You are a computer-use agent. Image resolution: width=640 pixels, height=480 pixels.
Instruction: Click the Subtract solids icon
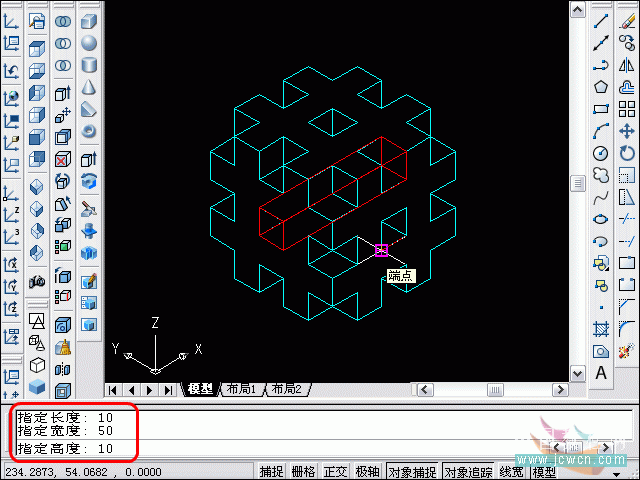(x=63, y=43)
